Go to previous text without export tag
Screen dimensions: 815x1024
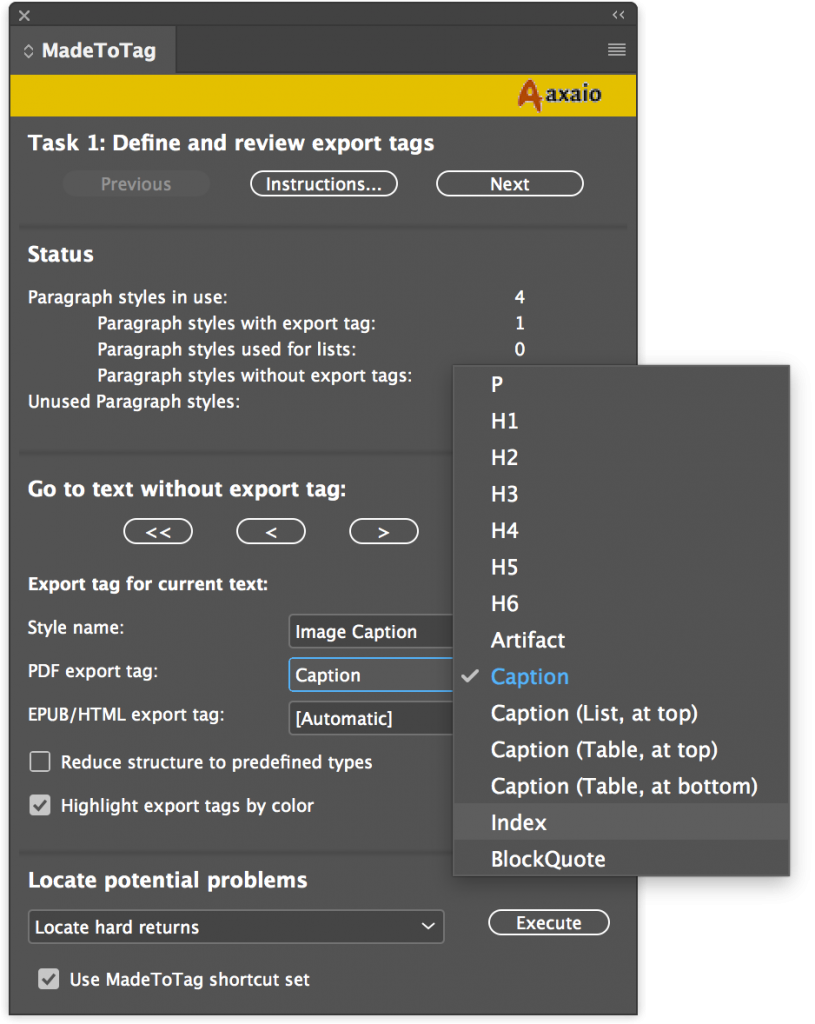pos(271,532)
